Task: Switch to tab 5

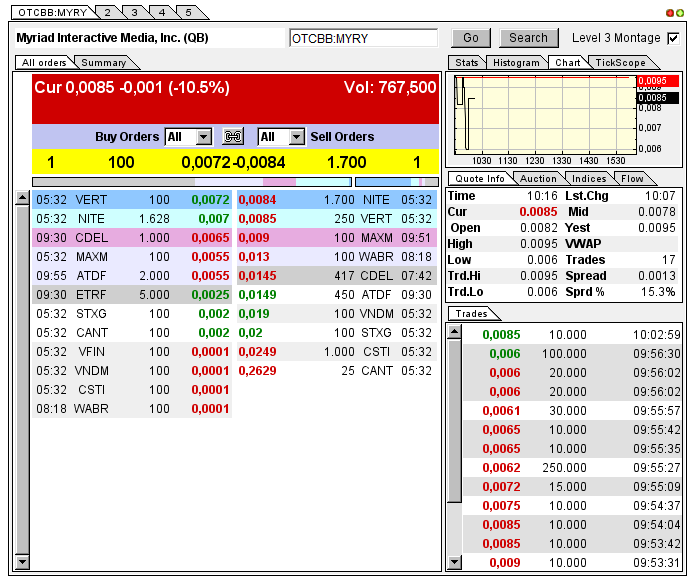Action: click(189, 12)
